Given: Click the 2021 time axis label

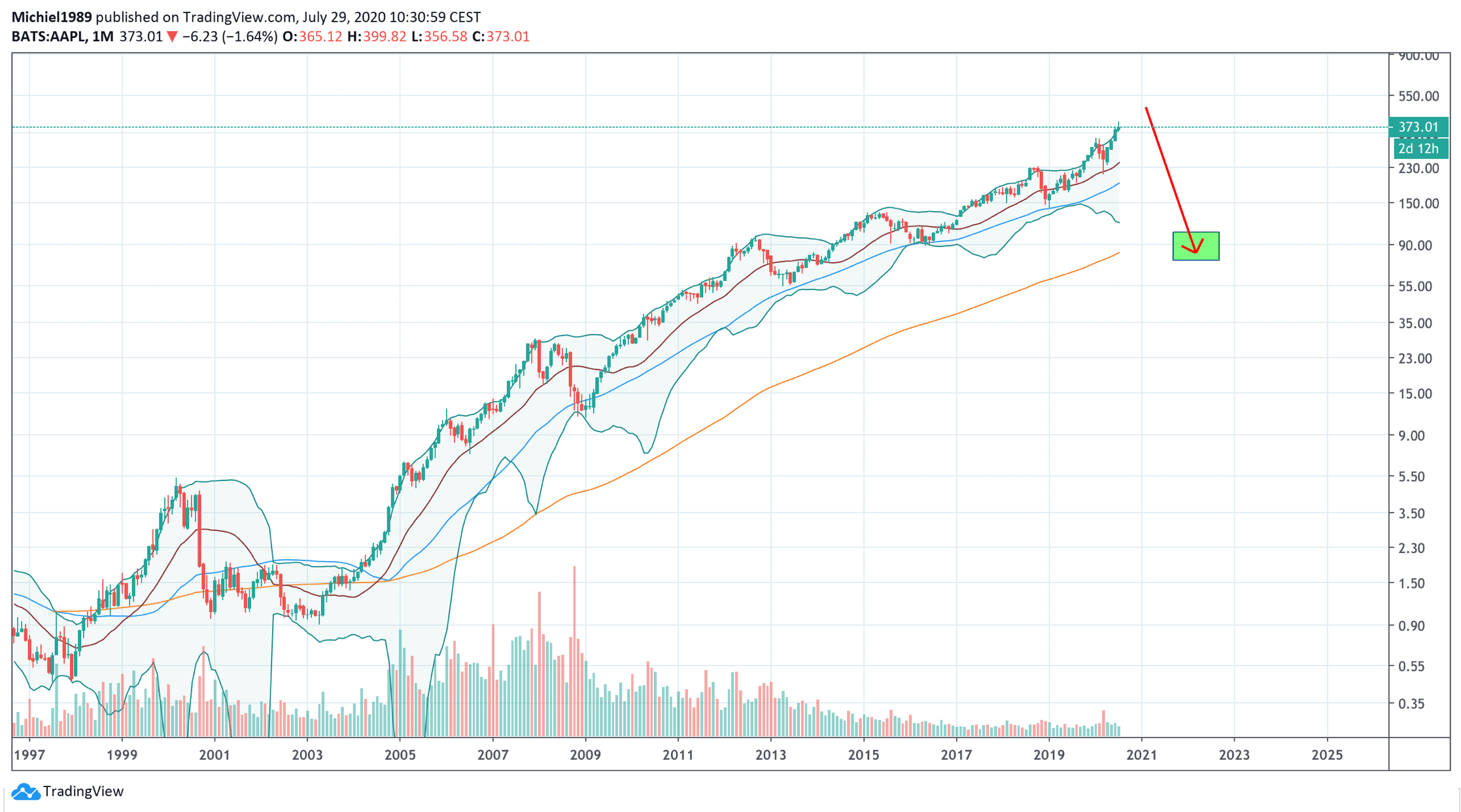Looking at the screenshot, I should click(1142, 755).
